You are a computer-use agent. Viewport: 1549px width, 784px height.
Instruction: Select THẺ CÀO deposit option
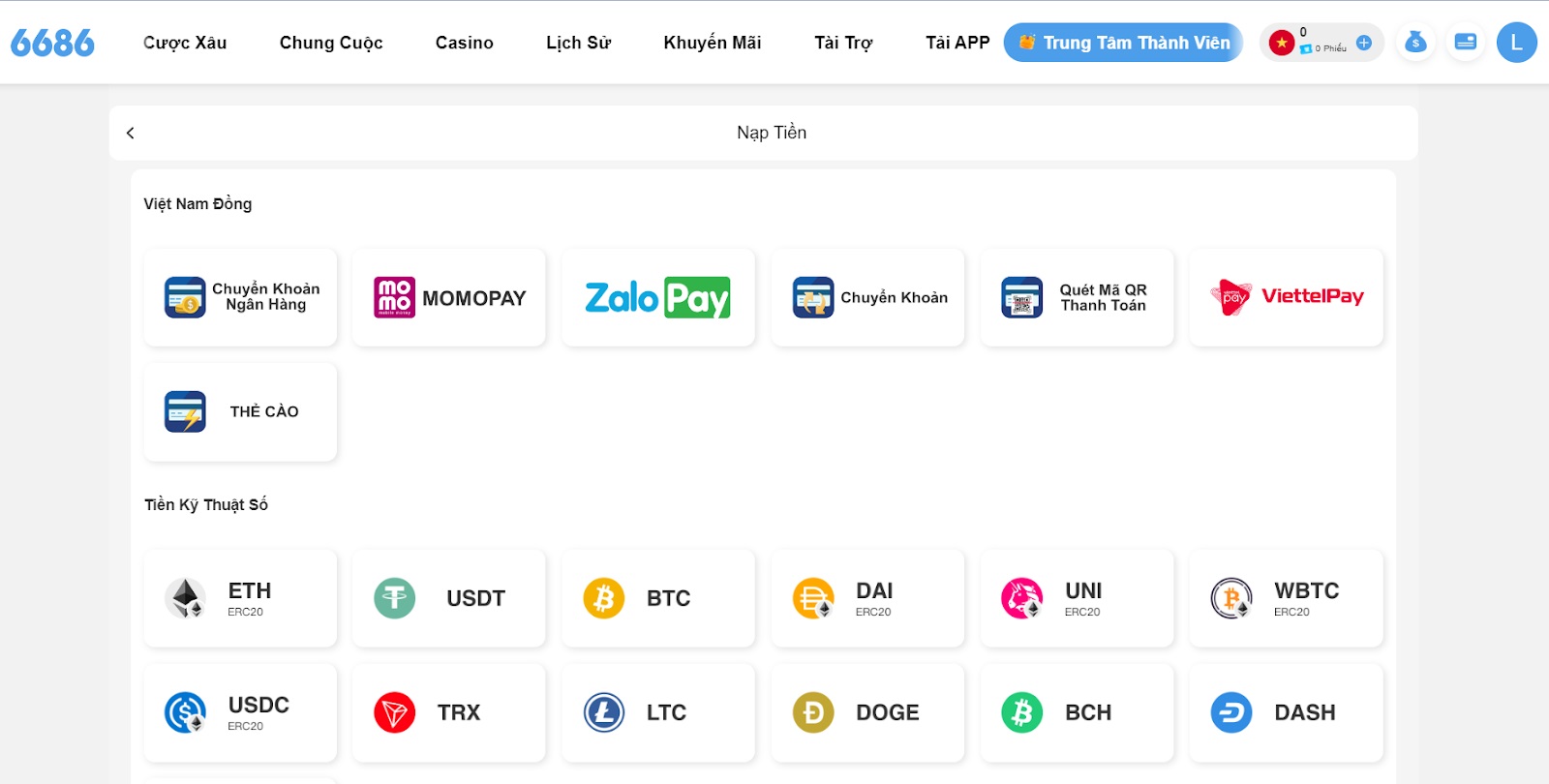point(240,411)
